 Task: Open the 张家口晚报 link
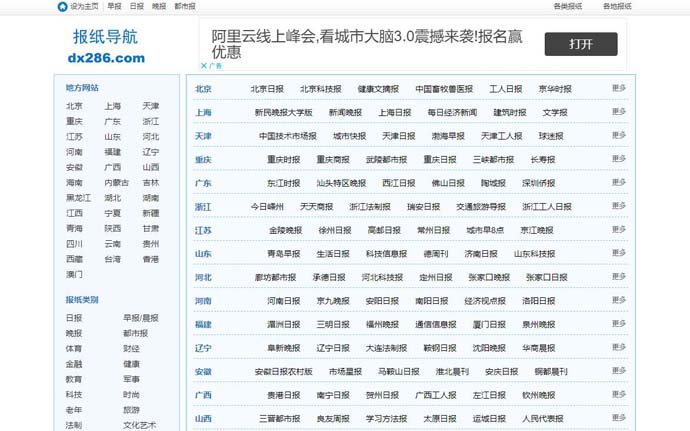coord(489,277)
